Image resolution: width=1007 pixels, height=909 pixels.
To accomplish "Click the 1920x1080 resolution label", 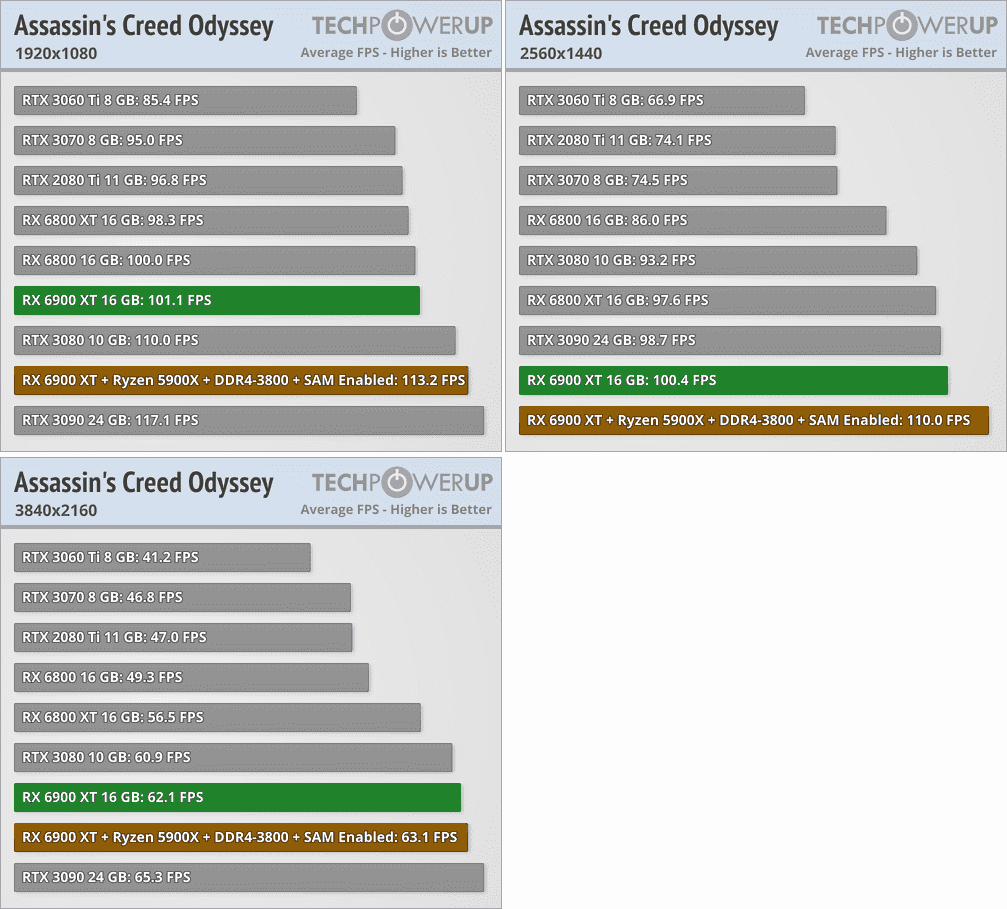I will [x=56, y=53].
